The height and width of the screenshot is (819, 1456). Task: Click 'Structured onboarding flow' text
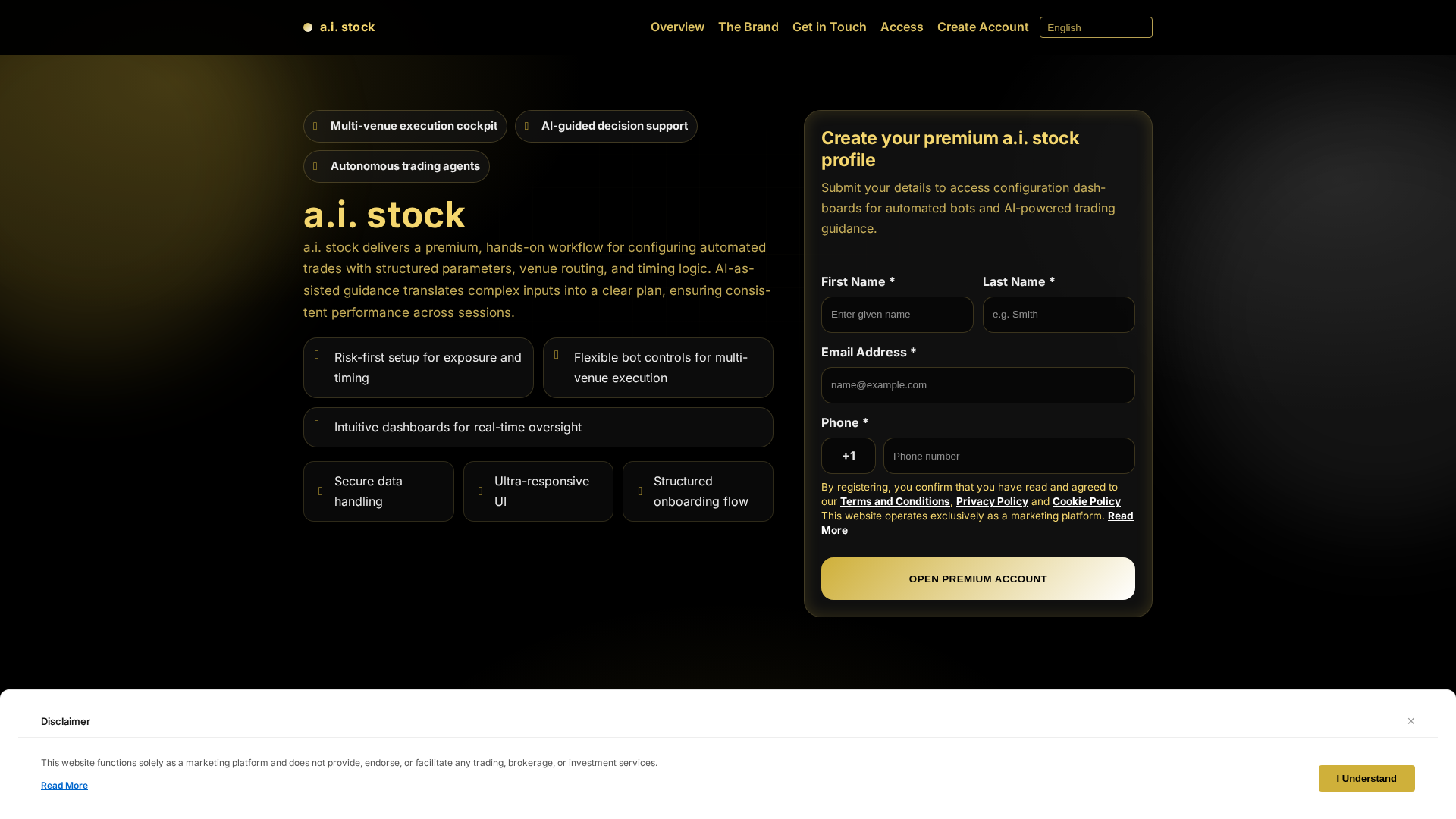point(701,491)
